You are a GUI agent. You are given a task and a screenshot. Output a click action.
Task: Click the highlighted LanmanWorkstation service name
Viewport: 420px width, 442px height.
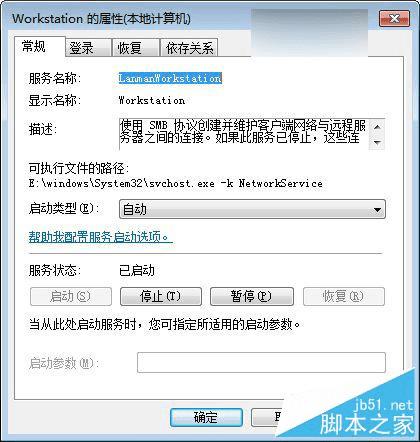170,78
